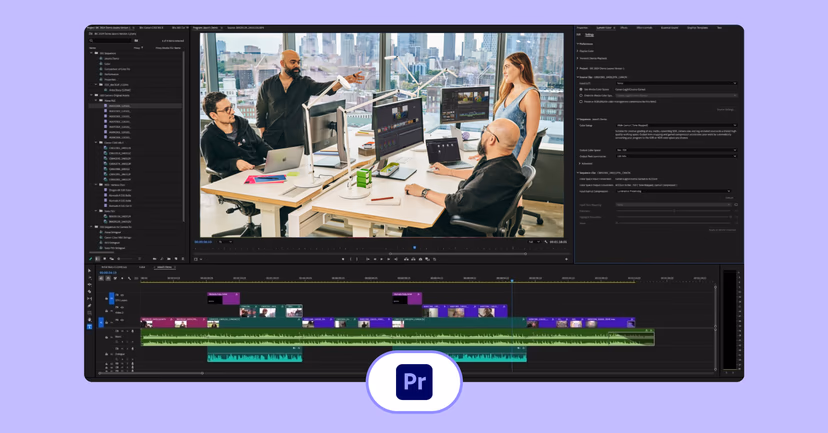Select the Selection tool in the timeline toolbar
The height and width of the screenshot is (433, 828).
[89, 270]
